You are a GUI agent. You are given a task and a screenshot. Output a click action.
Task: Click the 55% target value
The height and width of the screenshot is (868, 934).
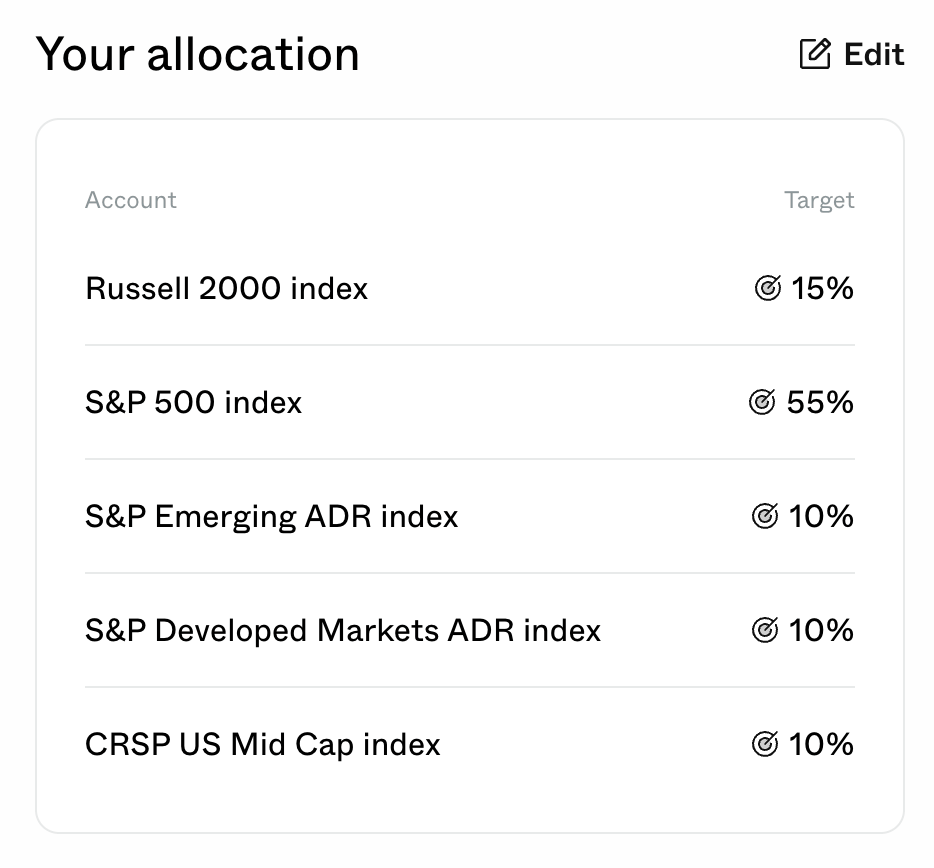(x=820, y=402)
